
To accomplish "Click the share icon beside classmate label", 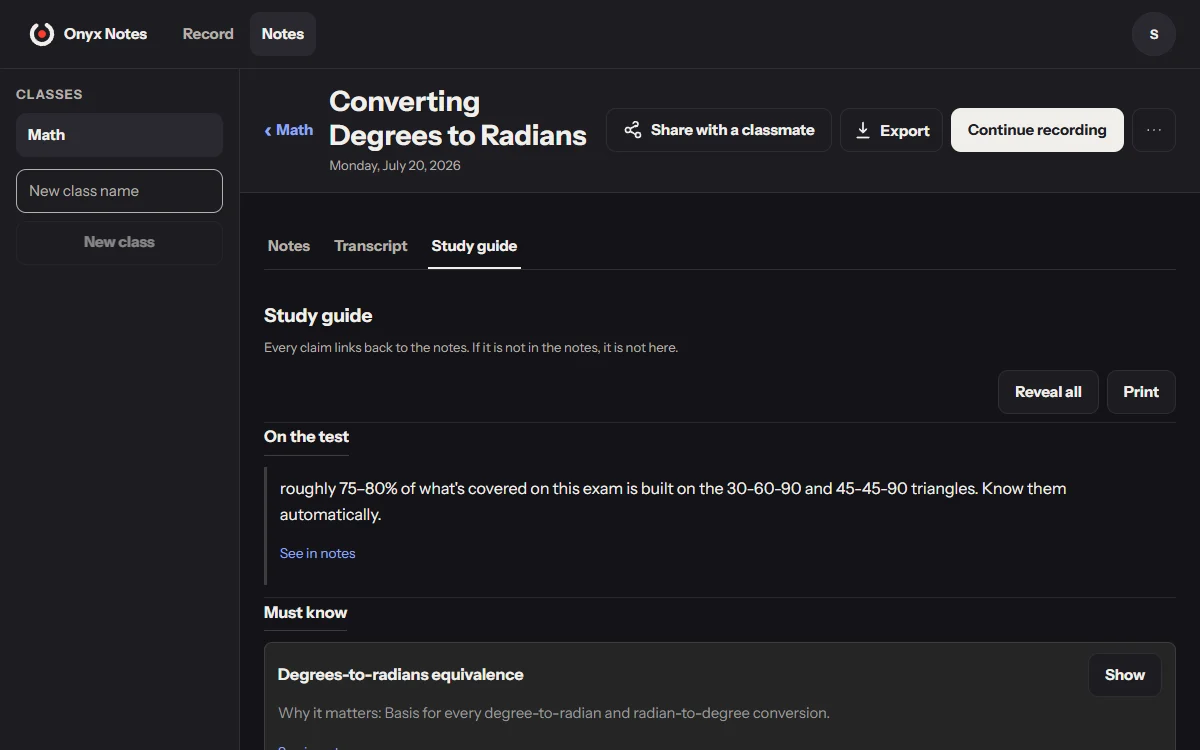I will pos(632,130).
